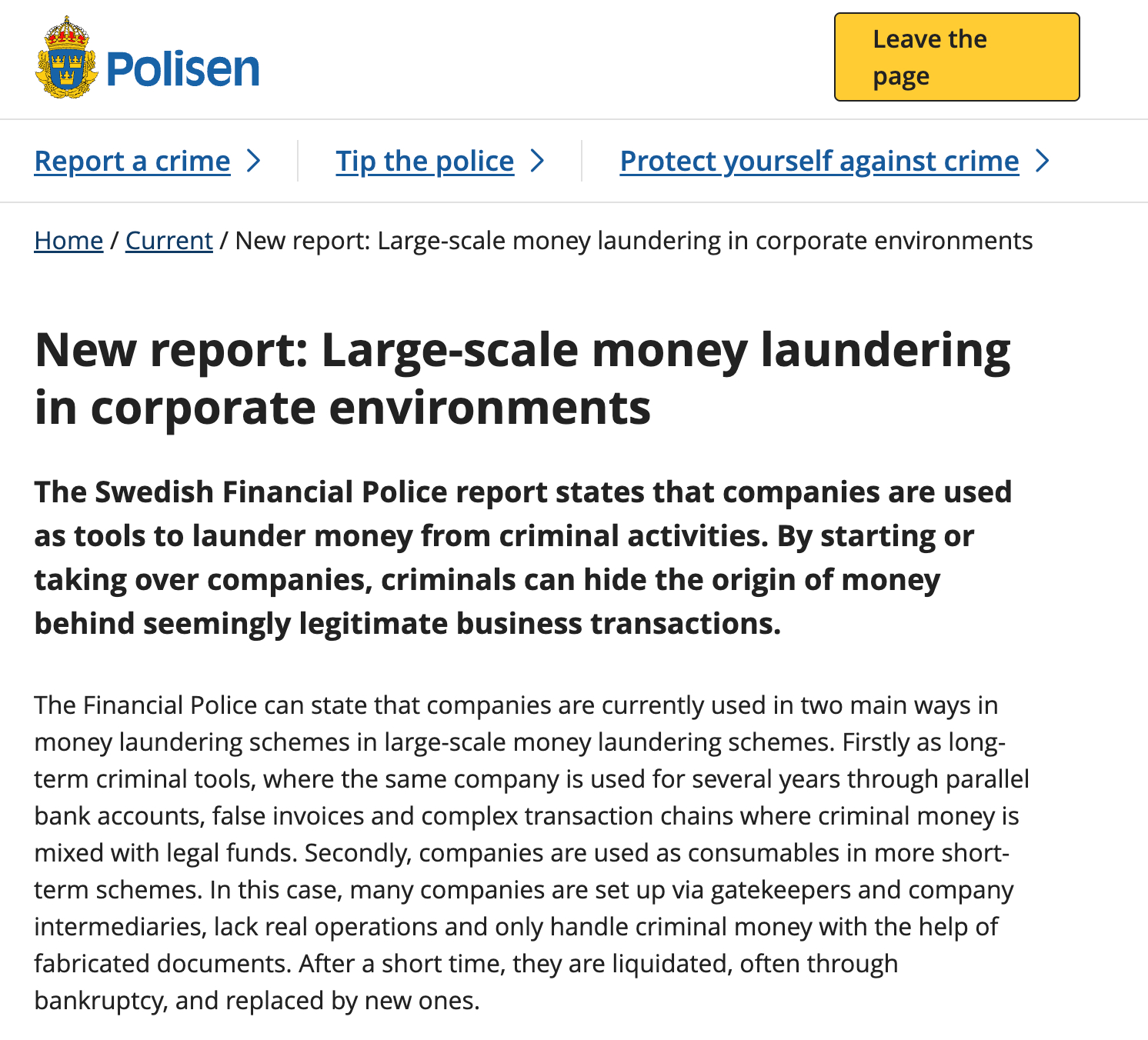
Task: Go to Home in the breadcrumb
Action: coord(68,241)
